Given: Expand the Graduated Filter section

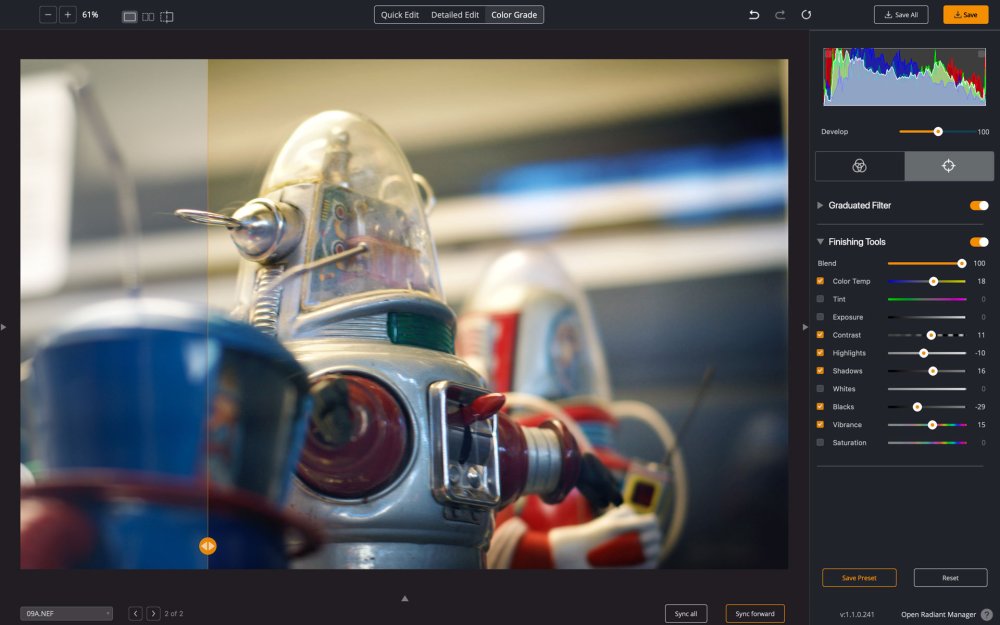Looking at the screenshot, I should click(821, 205).
